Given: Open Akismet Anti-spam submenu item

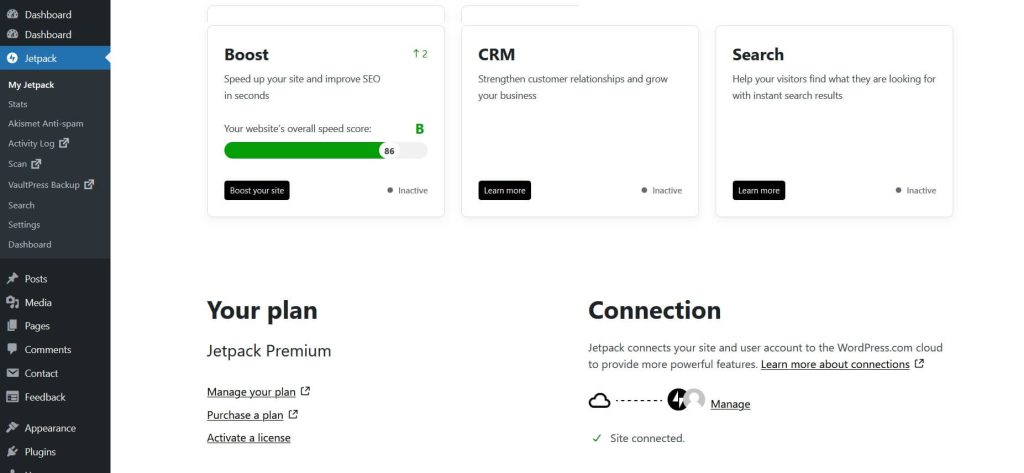Looking at the screenshot, I should (46, 123).
